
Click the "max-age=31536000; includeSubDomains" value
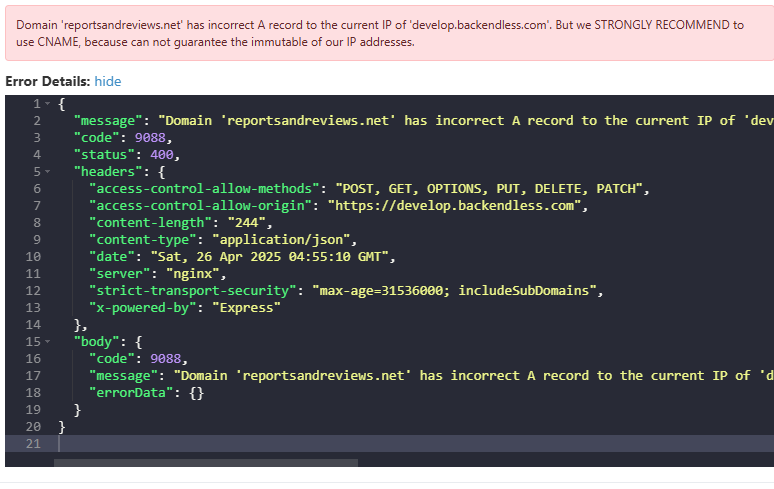[454, 291]
